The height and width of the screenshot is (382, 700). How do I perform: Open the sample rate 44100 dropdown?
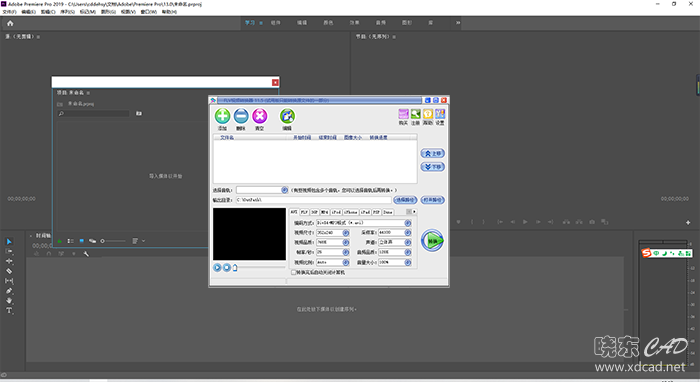(x=408, y=233)
